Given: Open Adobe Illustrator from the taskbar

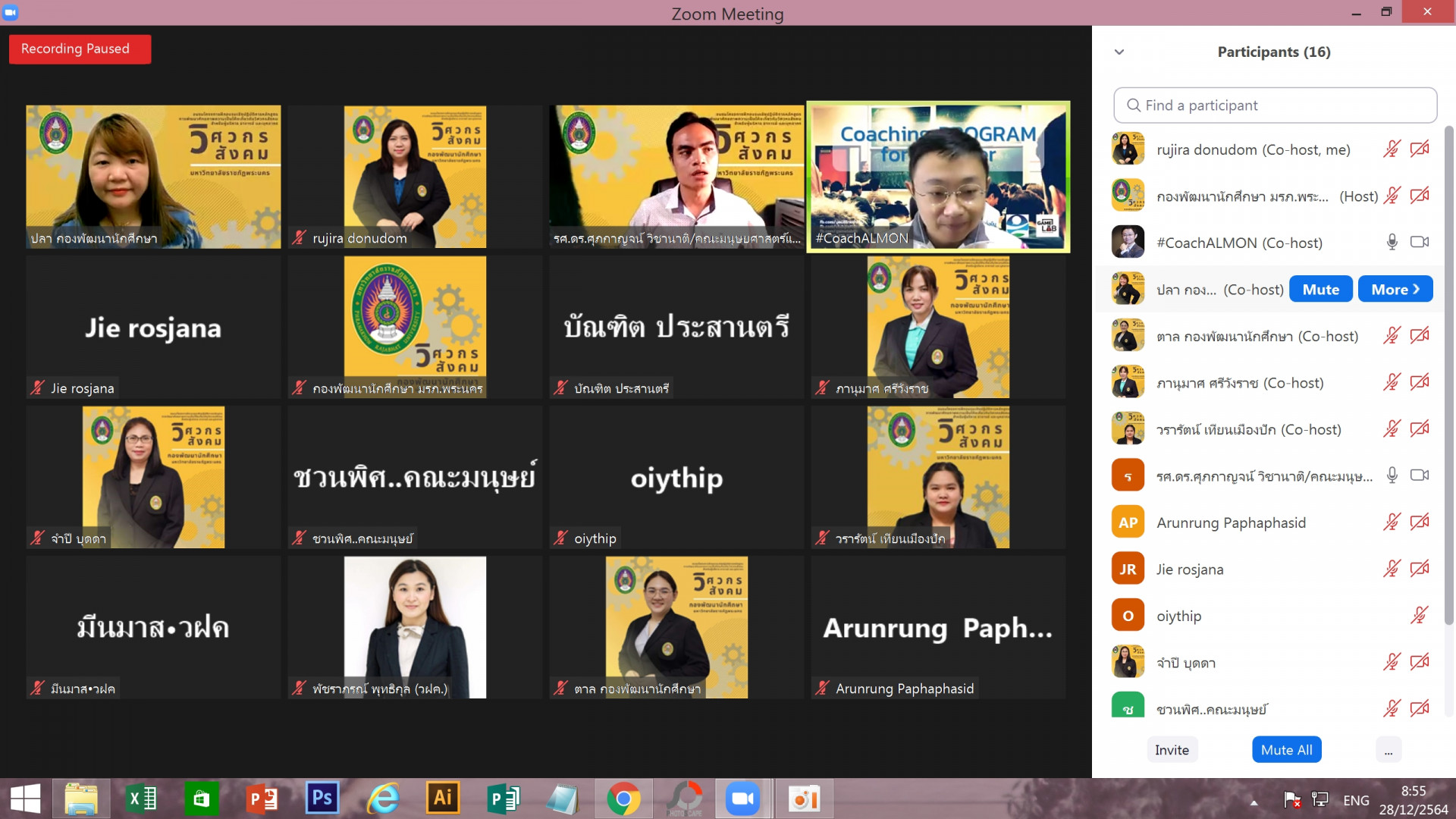Looking at the screenshot, I should click(443, 799).
